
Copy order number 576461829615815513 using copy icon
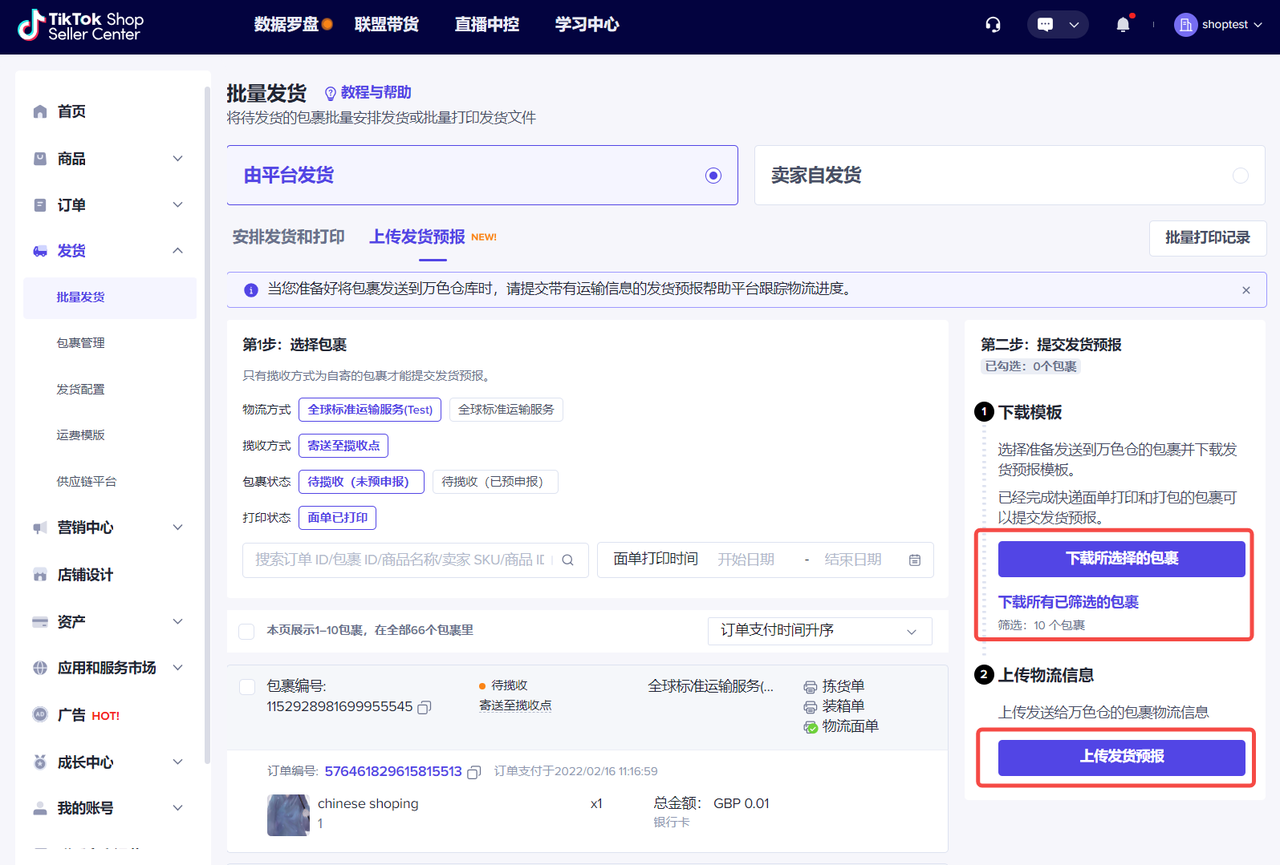[x=474, y=772]
